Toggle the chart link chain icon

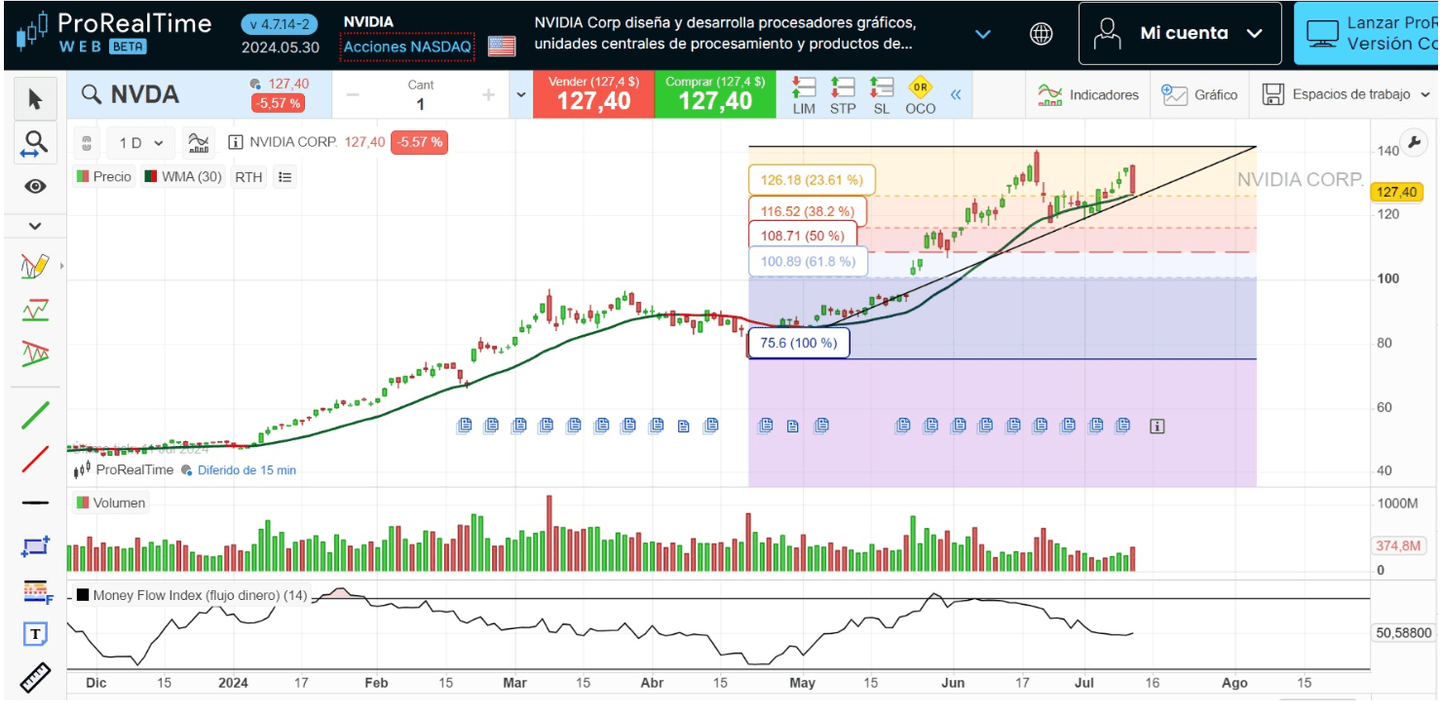click(x=87, y=143)
